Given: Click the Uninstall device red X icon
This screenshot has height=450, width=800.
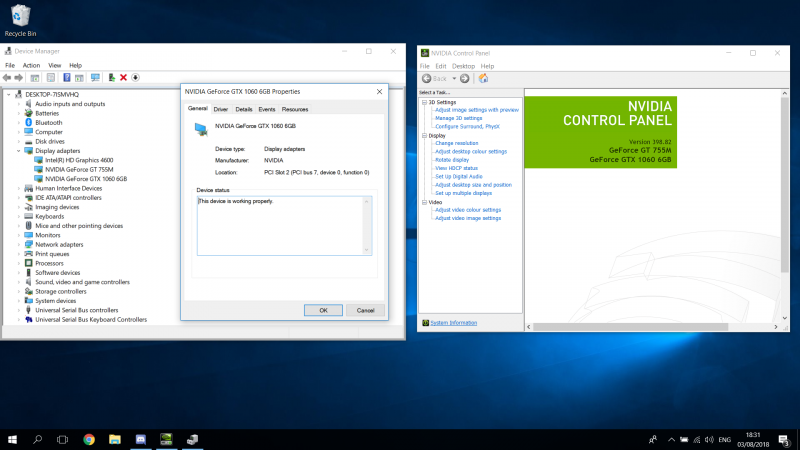Looking at the screenshot, I should tap(123, 77).
